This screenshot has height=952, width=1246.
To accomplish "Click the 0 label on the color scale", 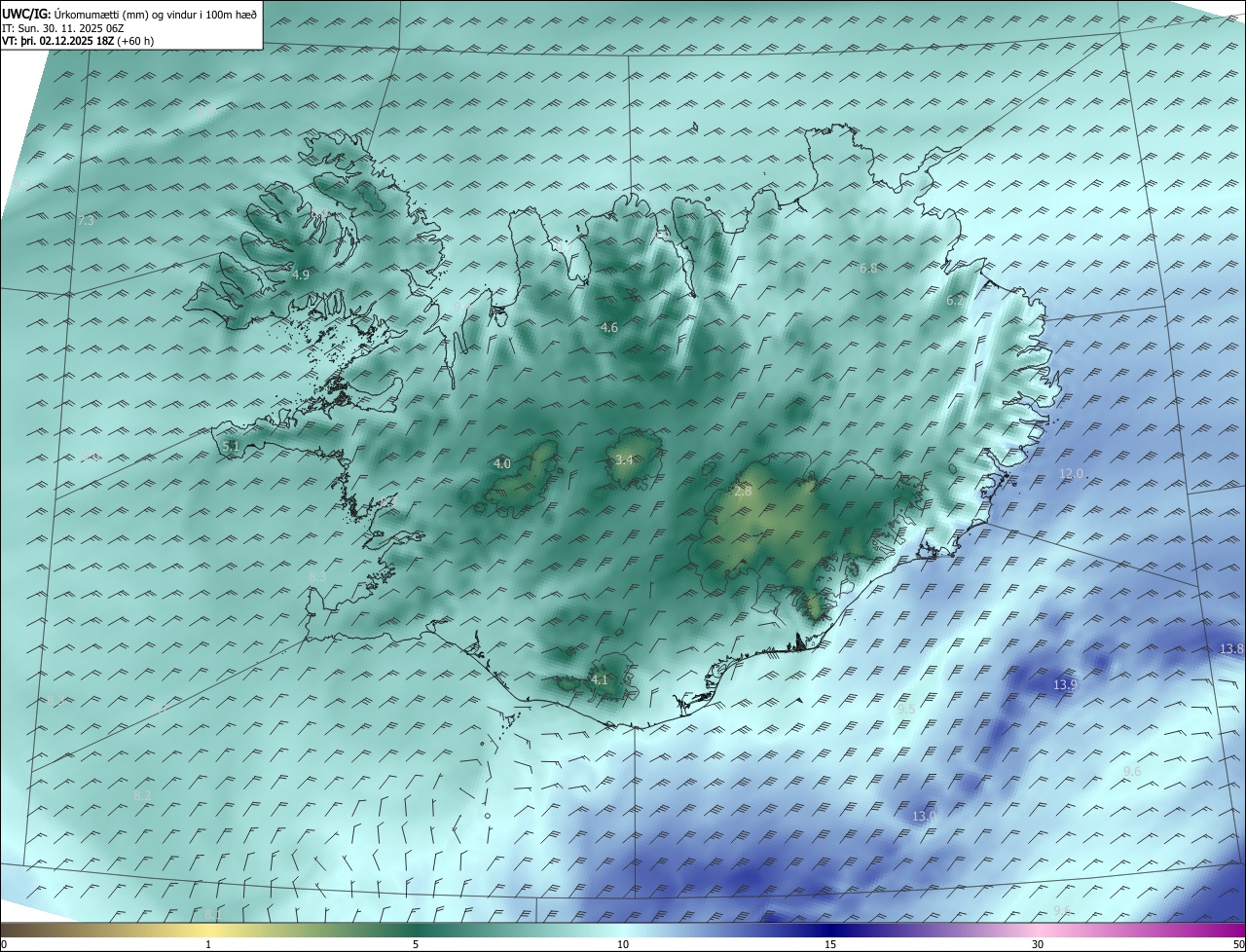I will tap(4, 945).
